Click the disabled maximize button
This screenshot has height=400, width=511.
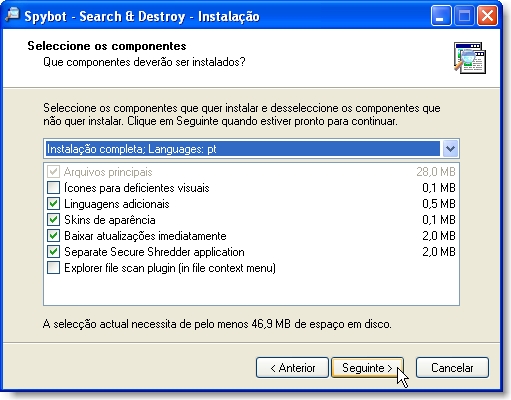pos(464,16)
